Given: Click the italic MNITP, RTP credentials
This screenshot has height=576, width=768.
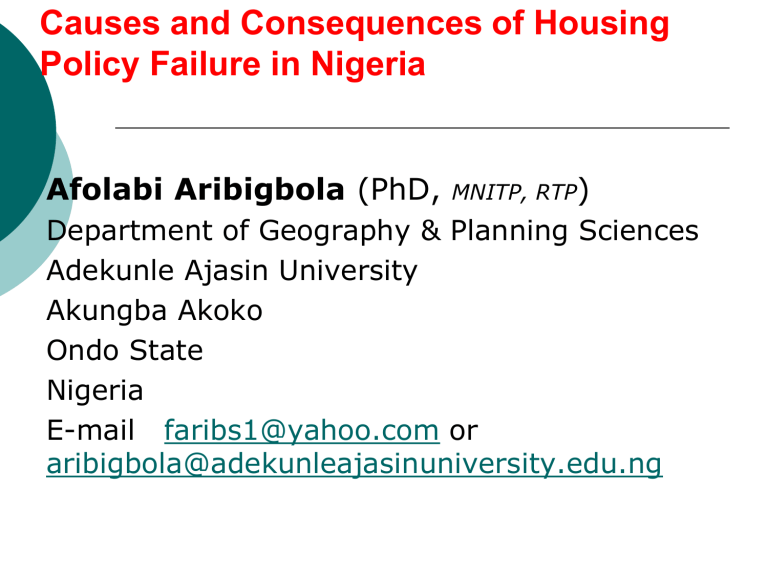Looking at the screenshot, I should (x=514, y=192).
